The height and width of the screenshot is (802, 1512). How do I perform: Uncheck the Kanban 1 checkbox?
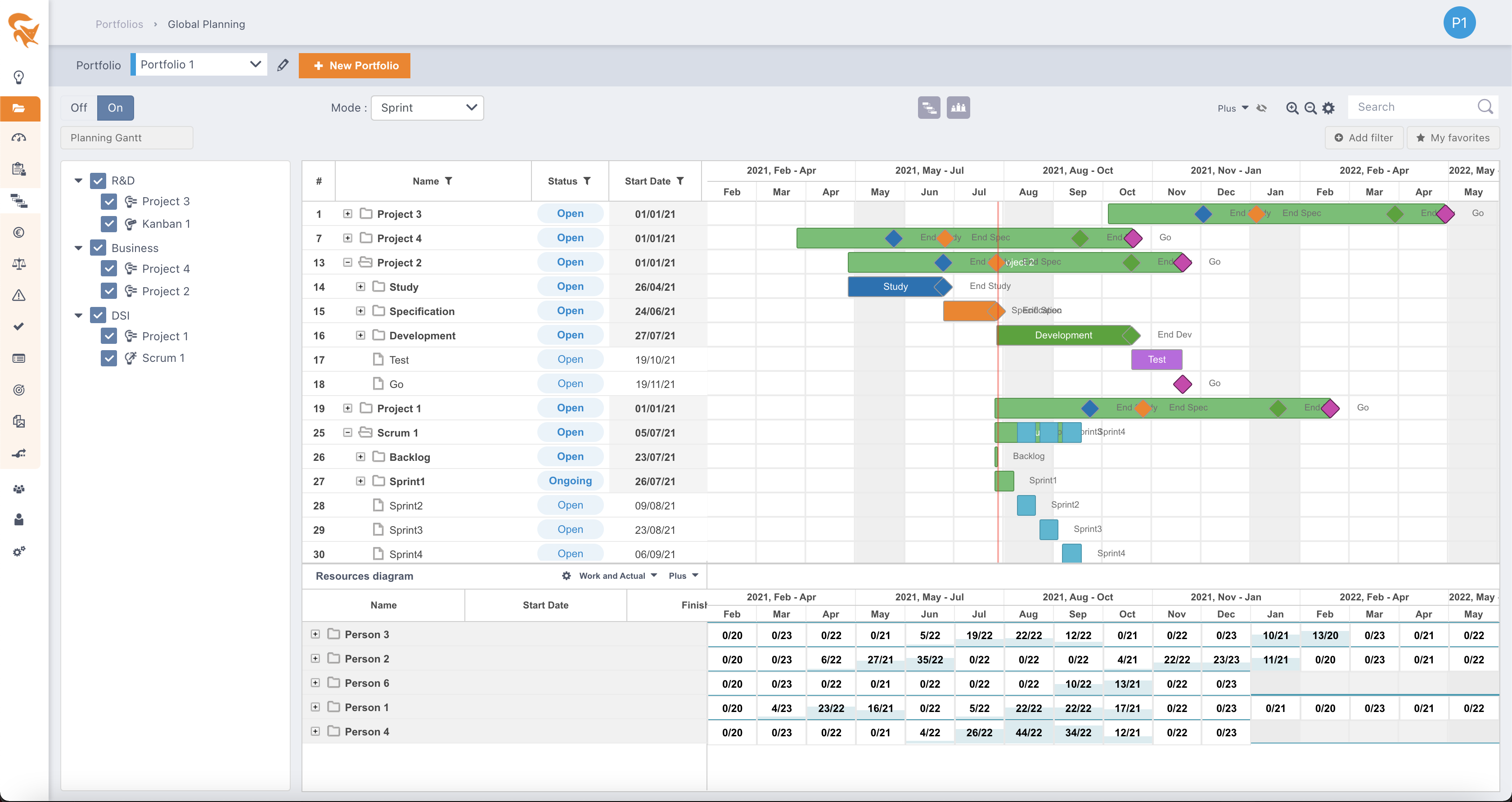[x=108, y=224]
